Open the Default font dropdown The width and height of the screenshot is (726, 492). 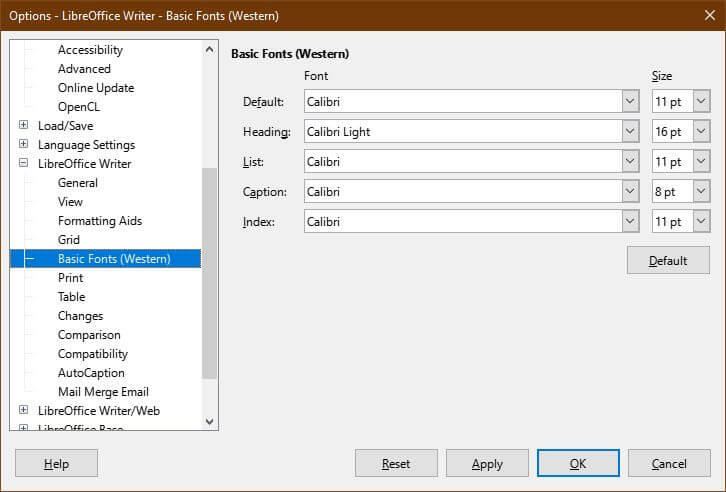pos(630,102)
